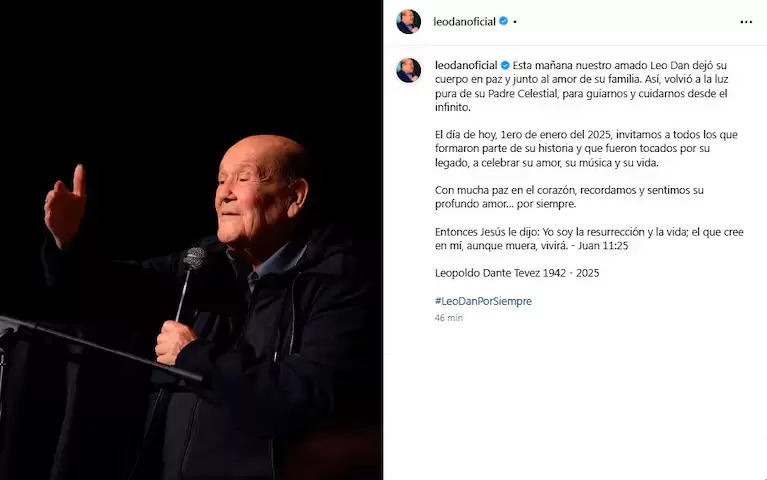Click the "Juan 11:25" Bible quote paragraph
Viewport: 767px width, 480px height.
tap(589, 239)
